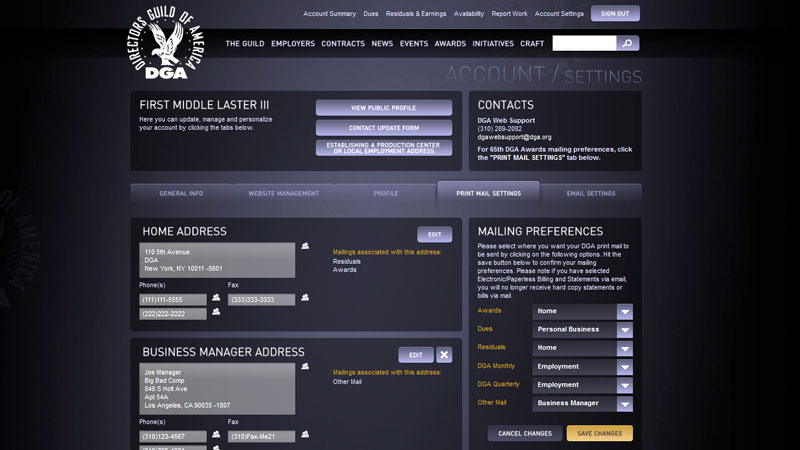Click the search magnifier icon

click(628, 43)
